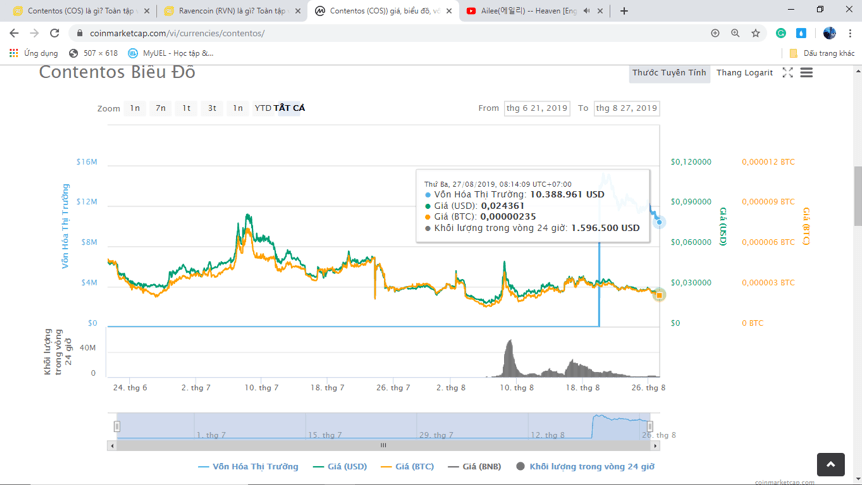862x485 pixels.
Task: Go forward in browser history
Action: 34,33
